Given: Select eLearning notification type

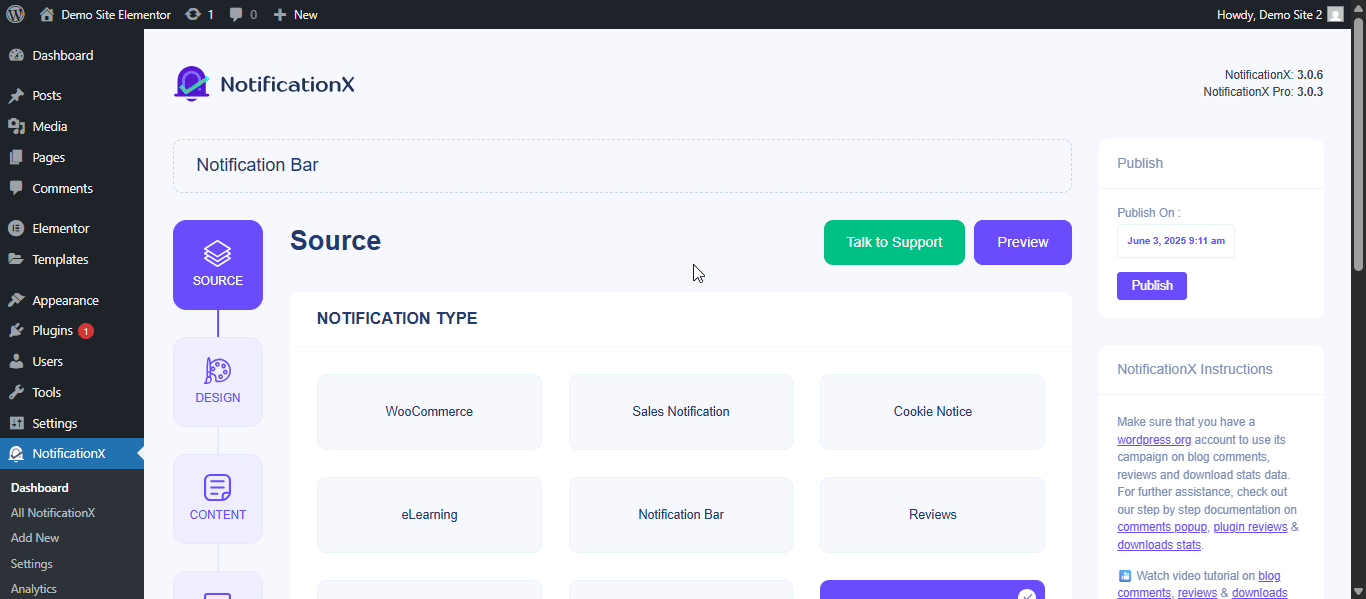Looking at the screenshot, I should (429, 515).
